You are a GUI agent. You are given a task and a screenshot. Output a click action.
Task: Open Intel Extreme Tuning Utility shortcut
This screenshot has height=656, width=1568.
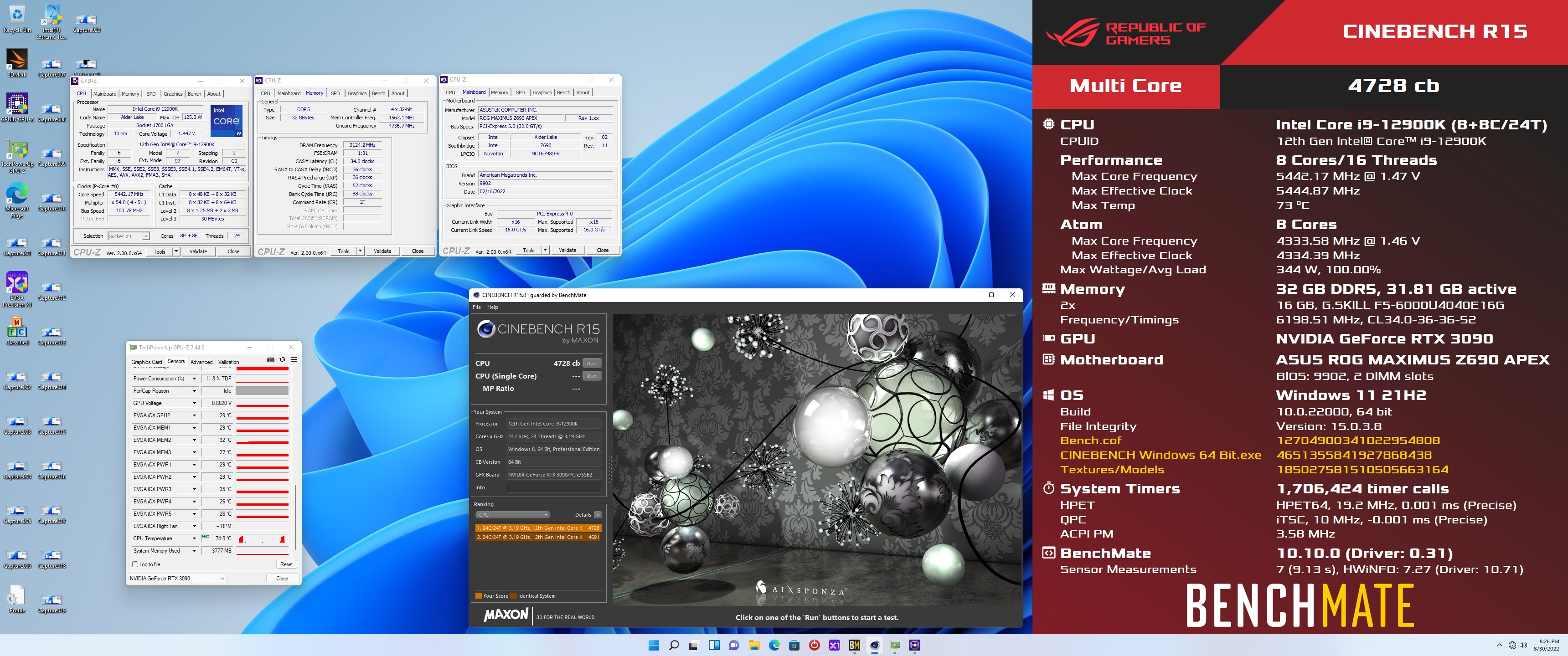pyautogui.click(x=52, y=21)
